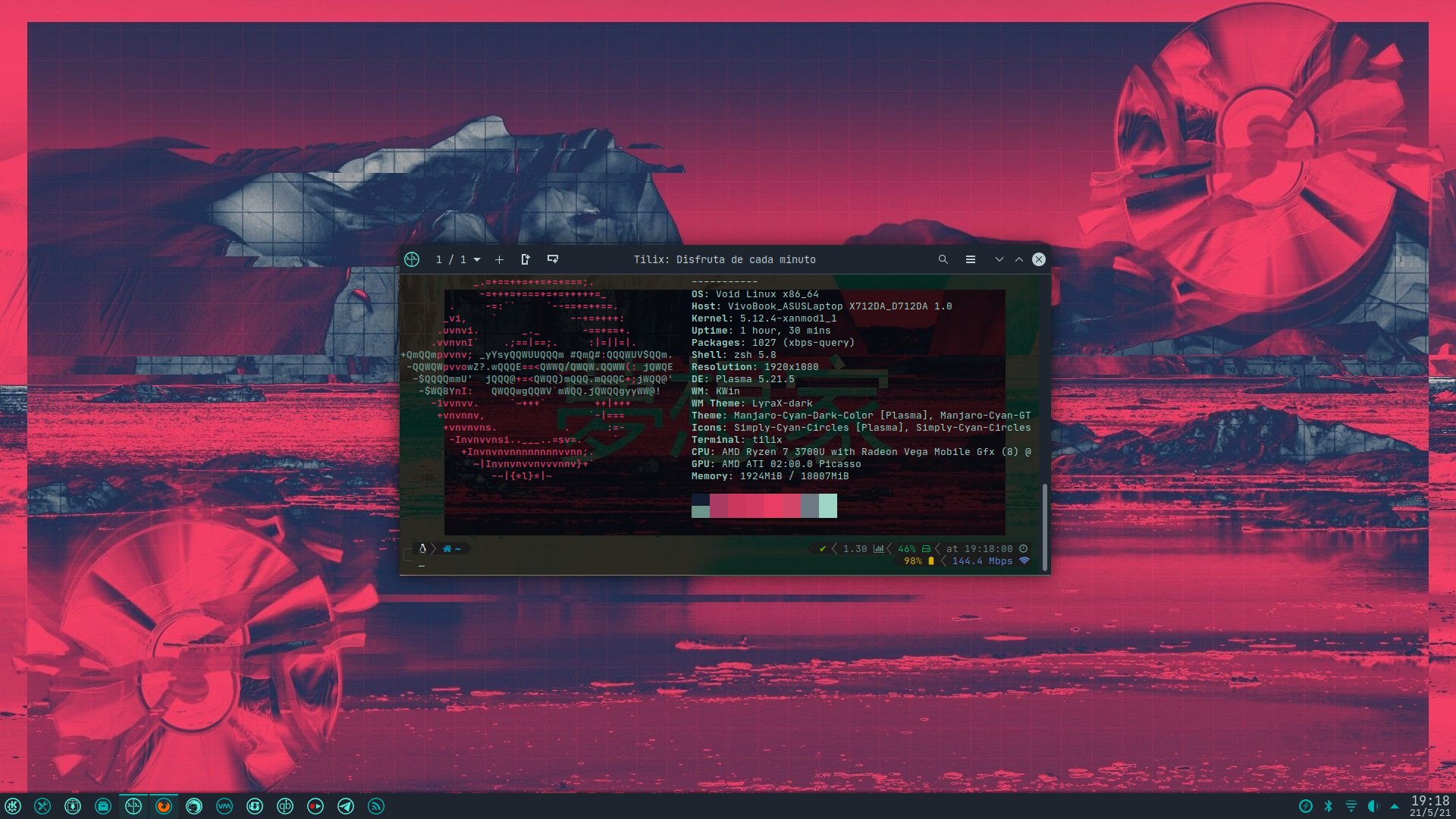Click the down chevron in Tilix titlebar
The width and height of the screenshot is (1456, 819).
coord(999,259)
